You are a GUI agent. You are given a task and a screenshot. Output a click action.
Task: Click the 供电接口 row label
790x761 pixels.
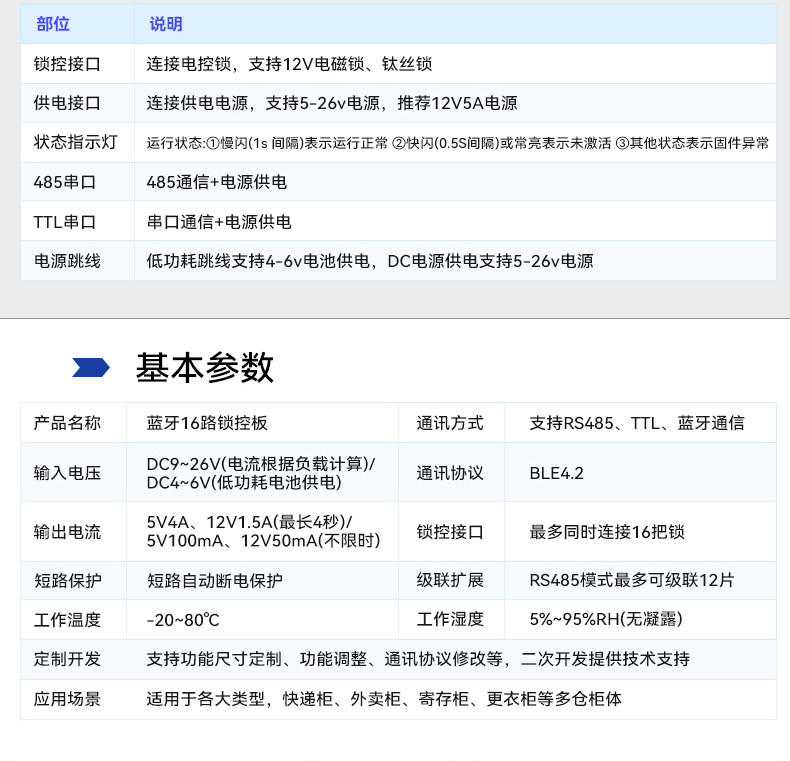(67, 103)
